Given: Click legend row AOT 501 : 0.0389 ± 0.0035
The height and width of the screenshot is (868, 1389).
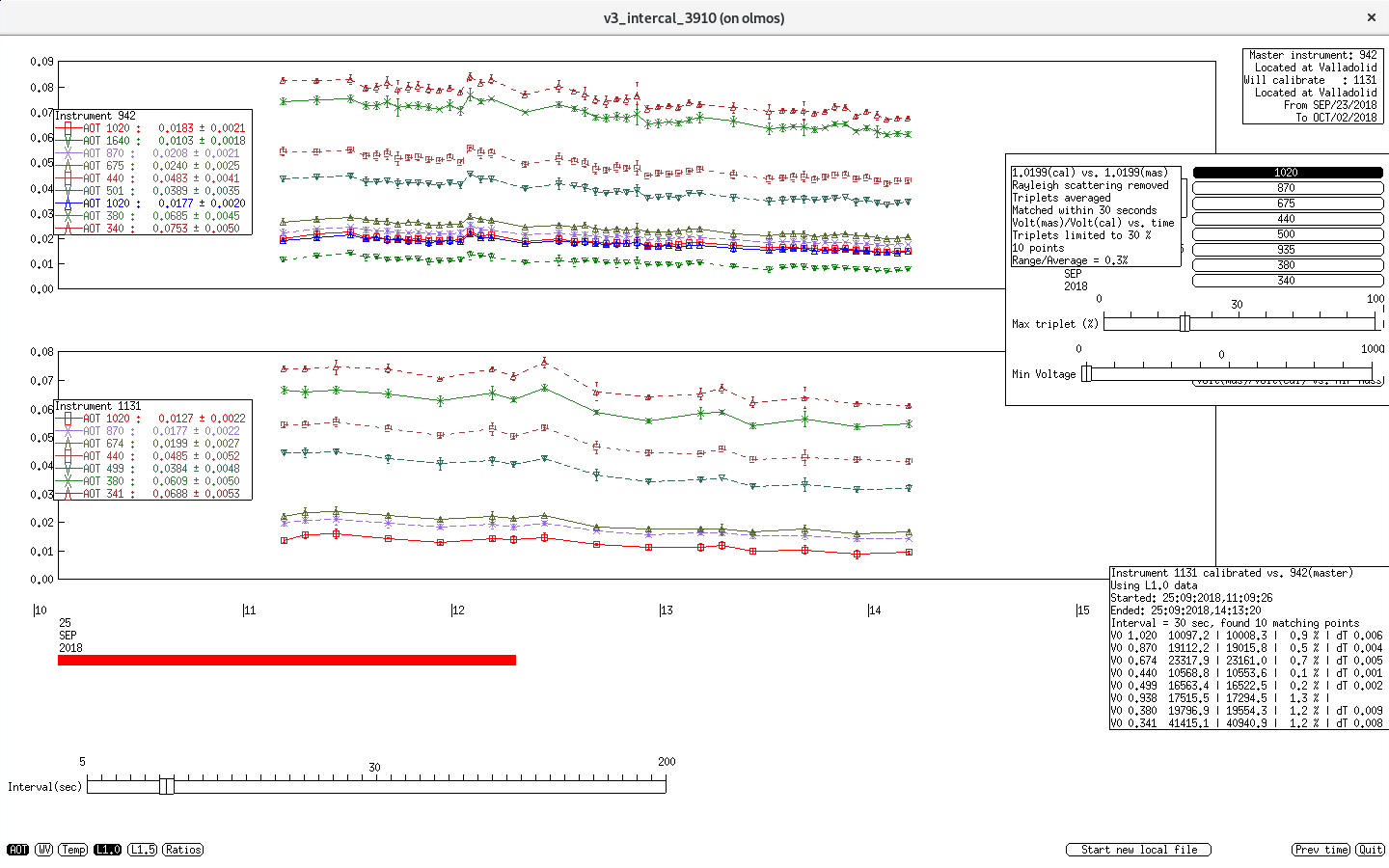Looking at the screenshot, I should tap(152, 191).
